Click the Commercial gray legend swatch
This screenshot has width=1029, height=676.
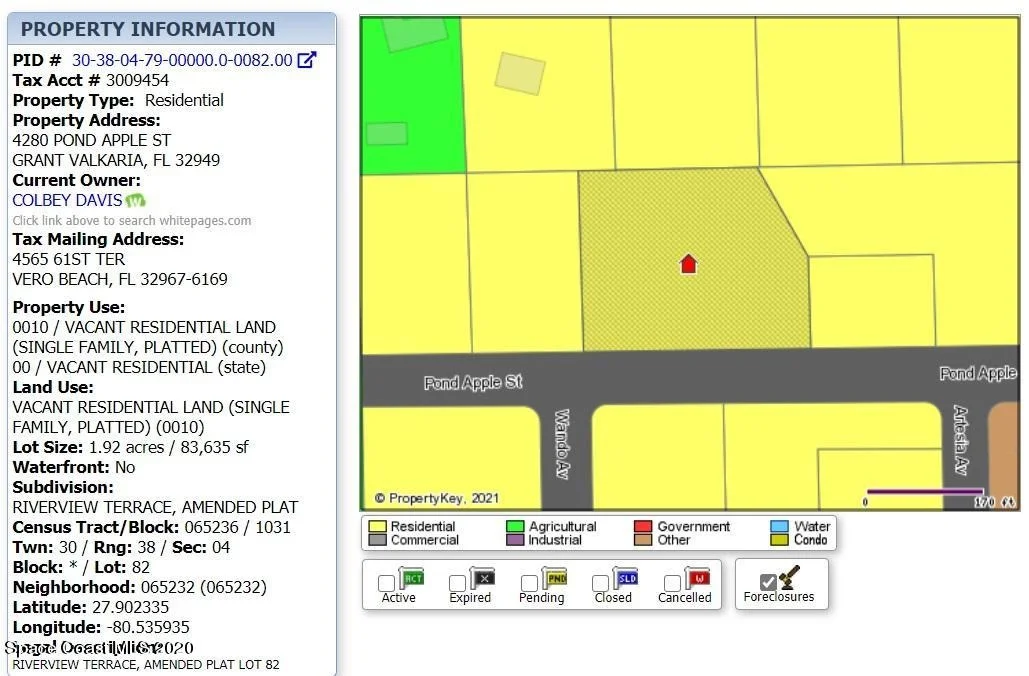coord(377,540)
